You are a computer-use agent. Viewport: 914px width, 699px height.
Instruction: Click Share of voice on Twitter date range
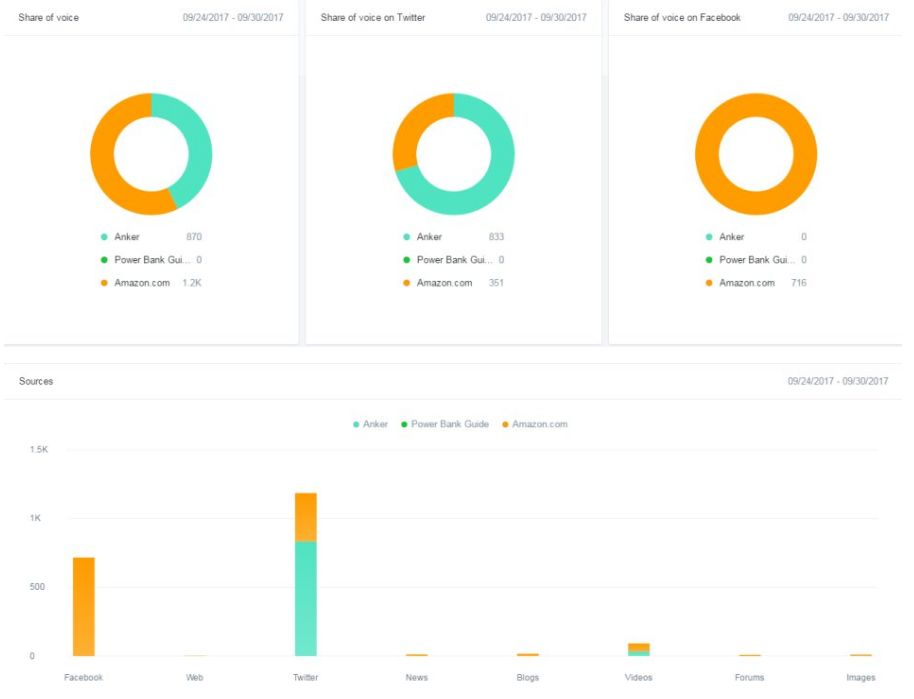(x=536, y=17)
